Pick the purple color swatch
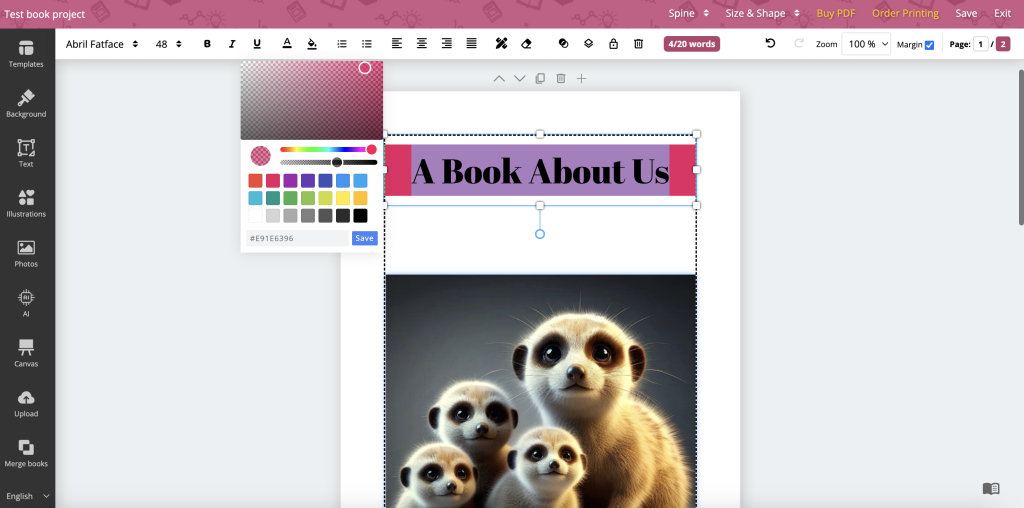 (x=291, y=181)
